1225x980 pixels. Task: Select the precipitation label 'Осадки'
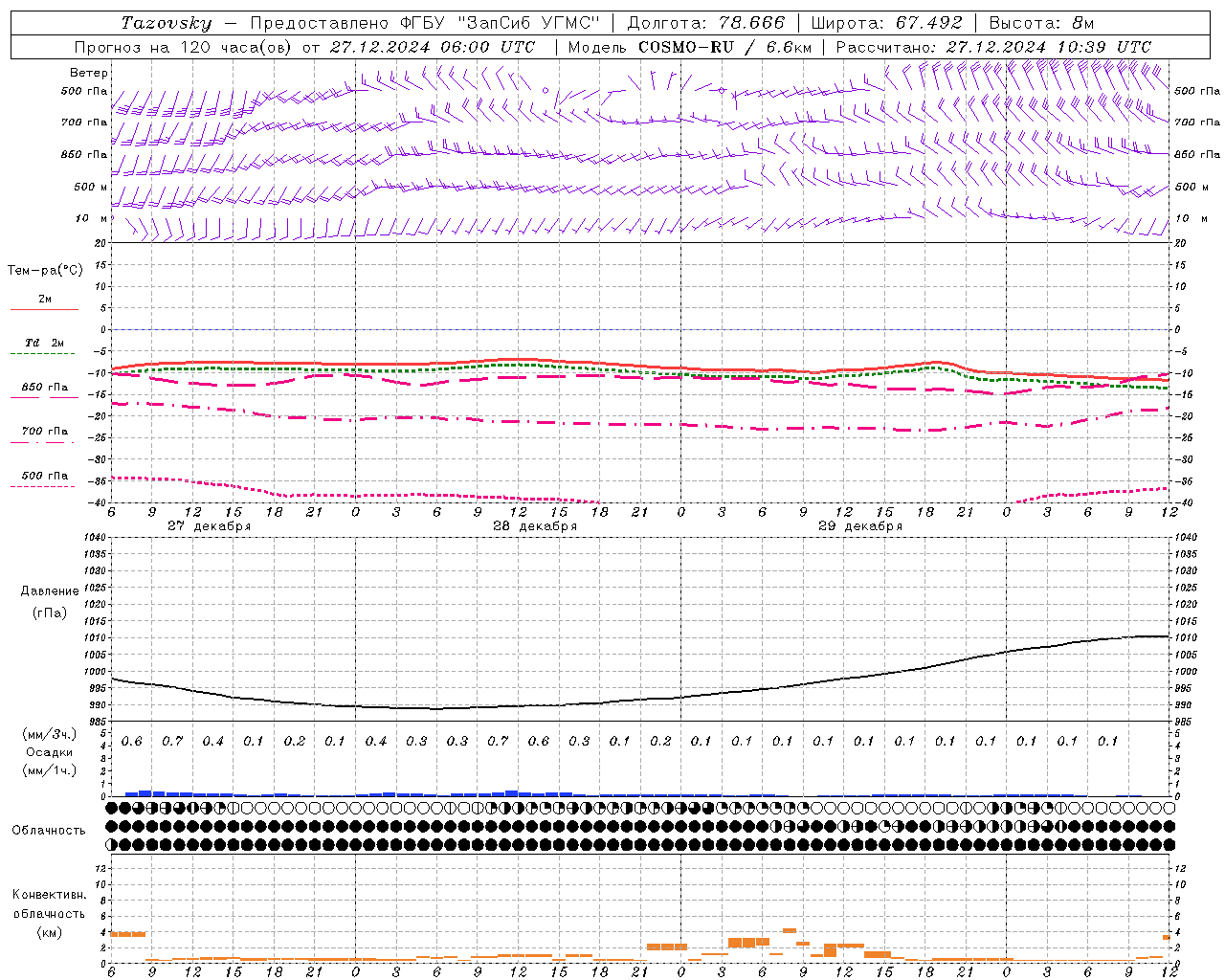pyautogui.click(x=49, y=752)
